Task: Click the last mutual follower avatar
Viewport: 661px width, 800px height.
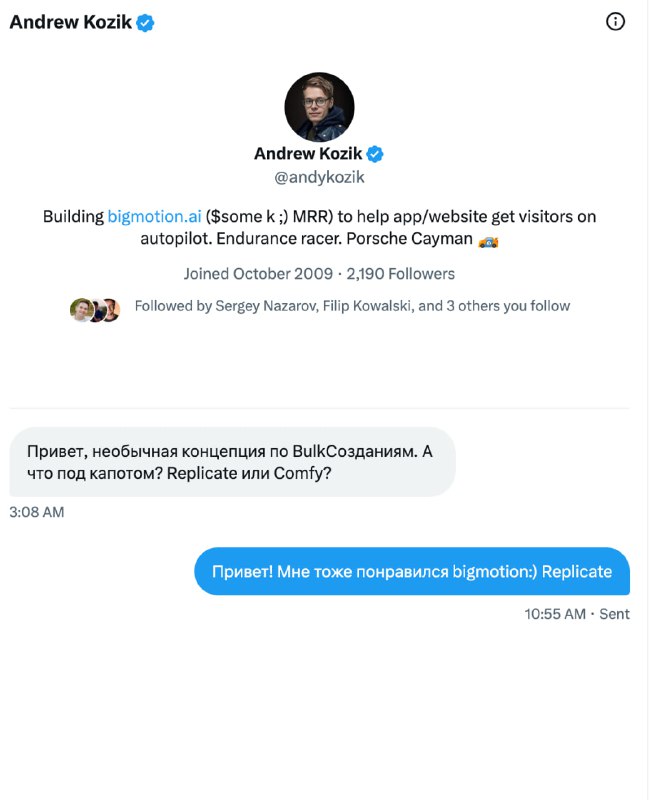Action: 110,310
